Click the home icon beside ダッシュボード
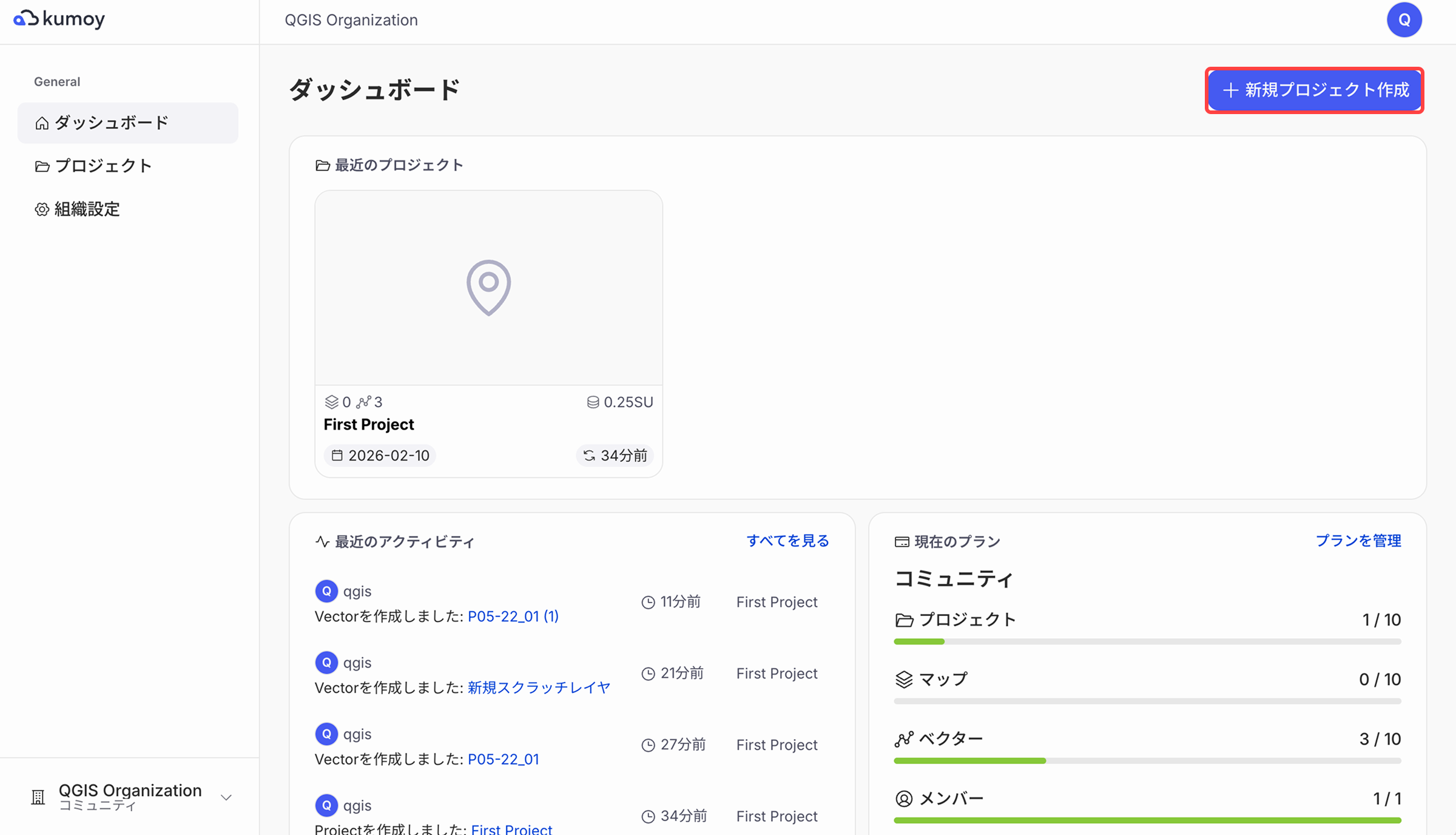The image size is (1456, 835). pyautogui.click(x=41, y=123)
